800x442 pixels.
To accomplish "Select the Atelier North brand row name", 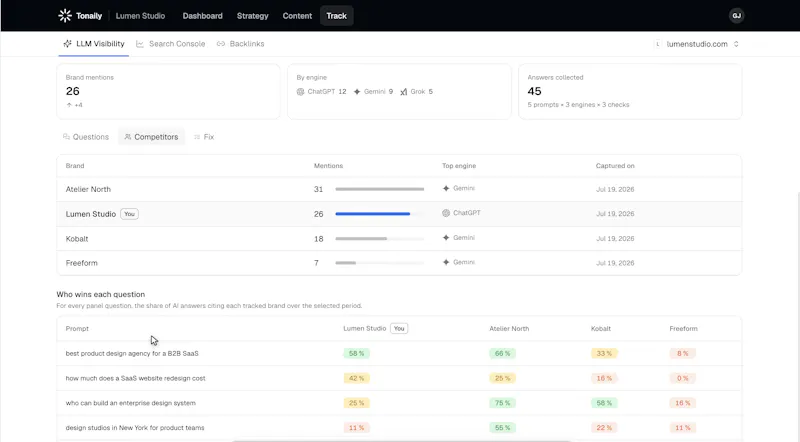I will 88,189.
